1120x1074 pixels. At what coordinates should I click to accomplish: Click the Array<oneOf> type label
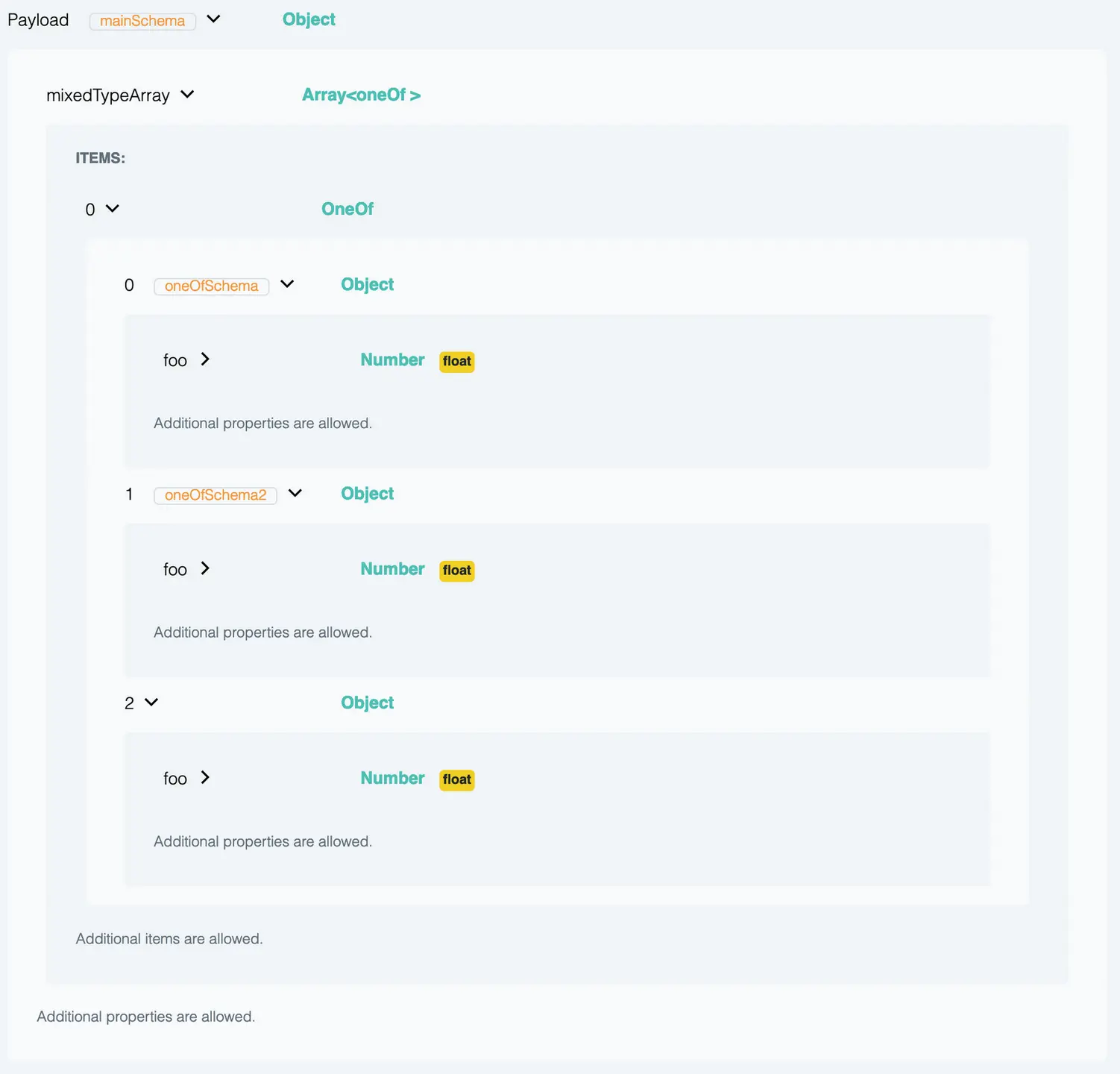tap(361, 95)
